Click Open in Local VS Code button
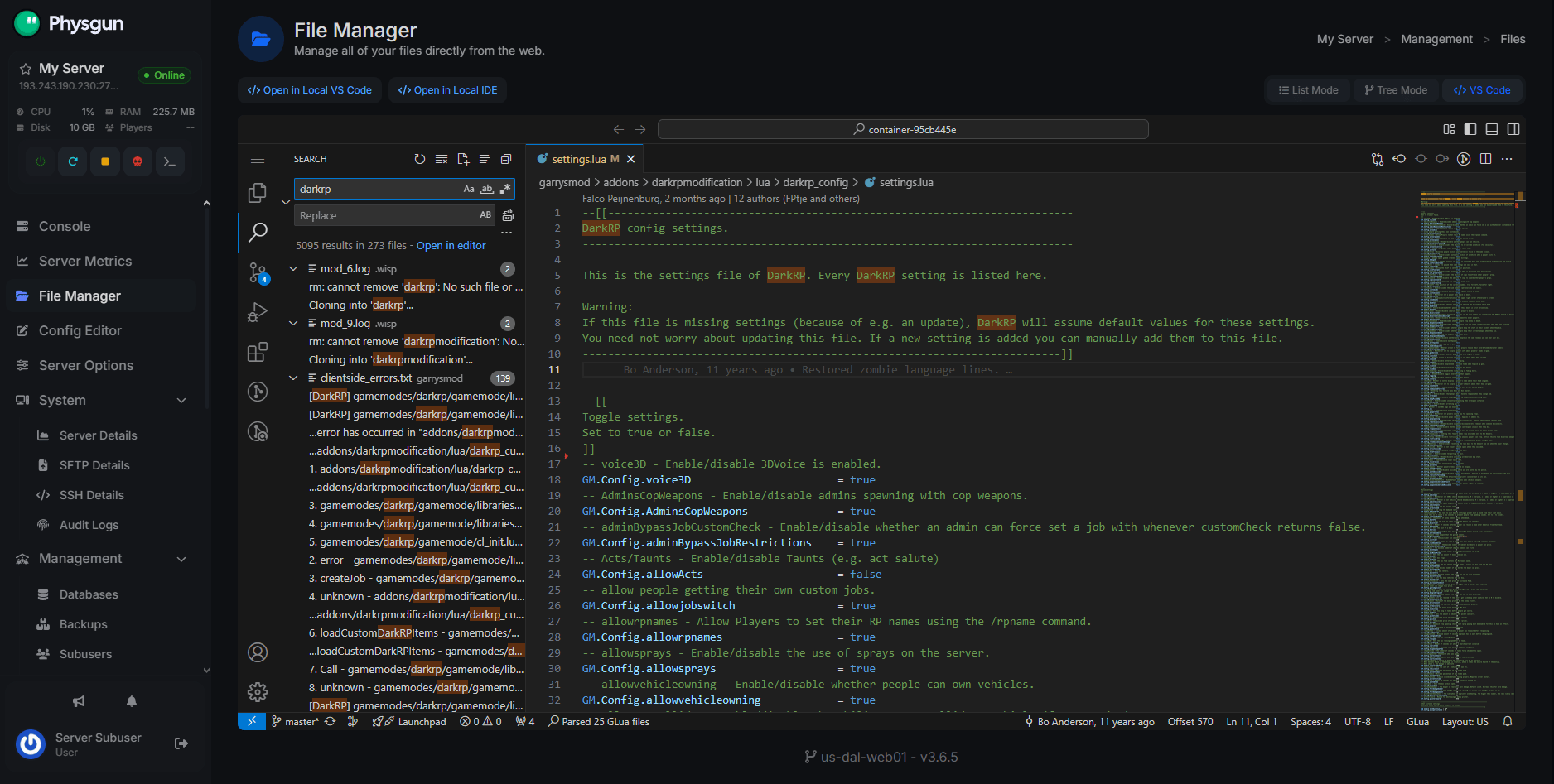The height and width of the screenshot is (784, 1554). (x=310, y=90)
